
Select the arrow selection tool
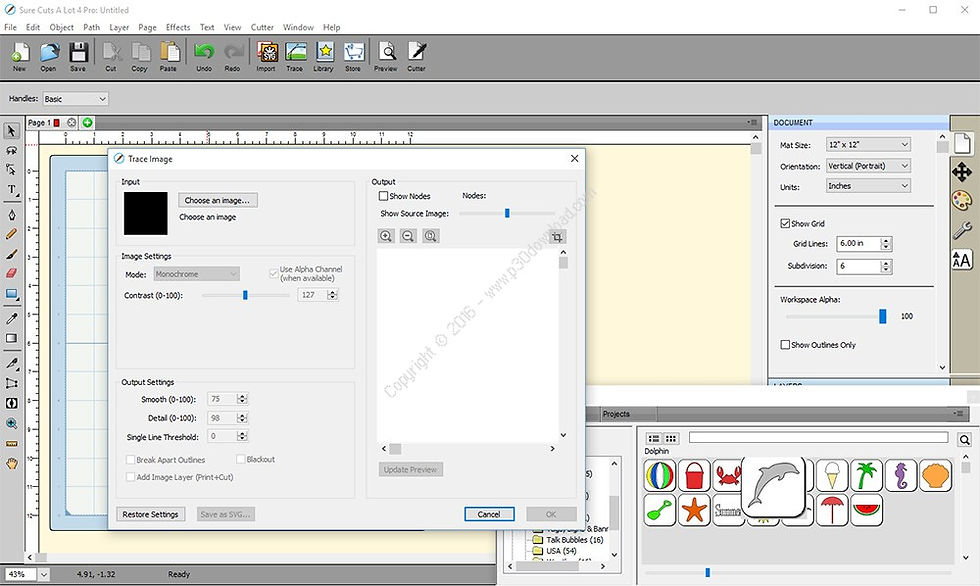[x=11, y=131]
